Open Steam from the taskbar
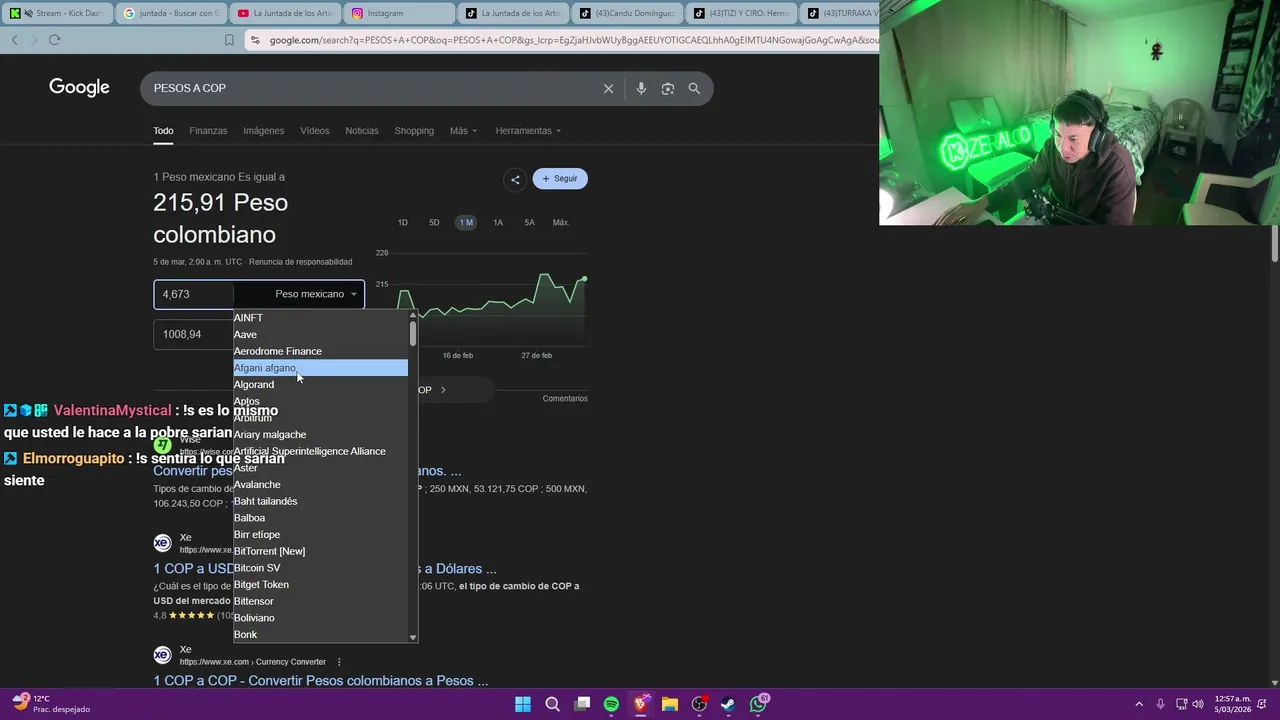Viewport: 1280px width, 720px height. tap(728, 704)
